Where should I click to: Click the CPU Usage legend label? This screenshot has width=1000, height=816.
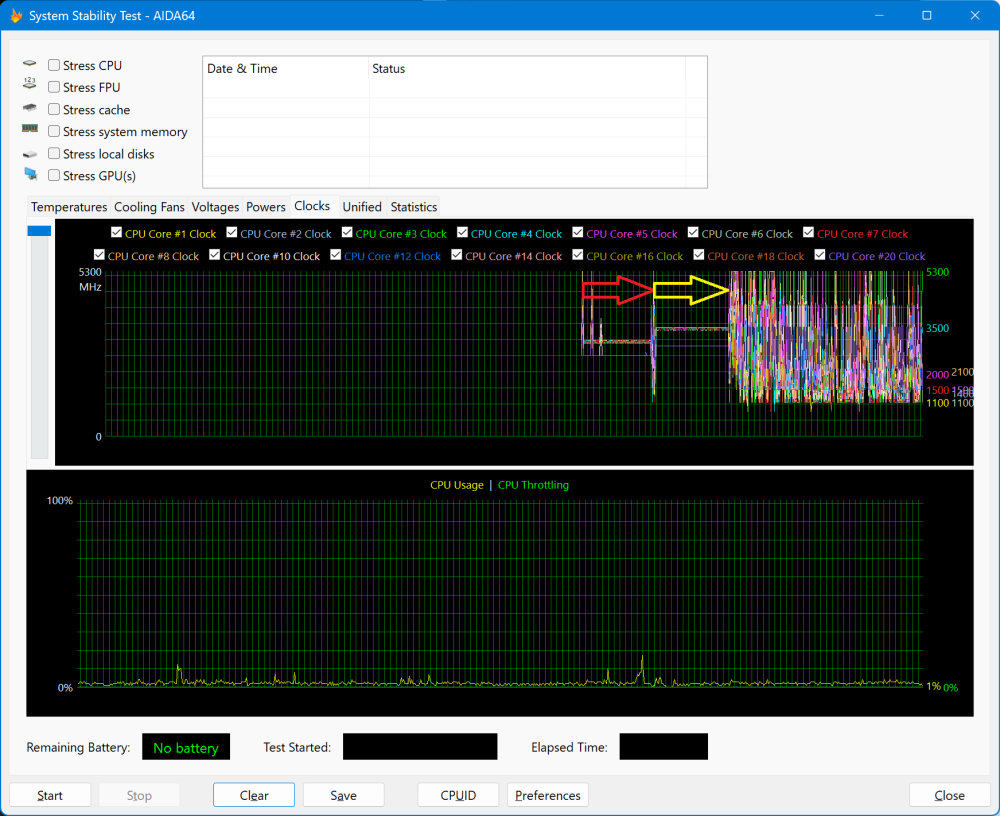point(457,485)
